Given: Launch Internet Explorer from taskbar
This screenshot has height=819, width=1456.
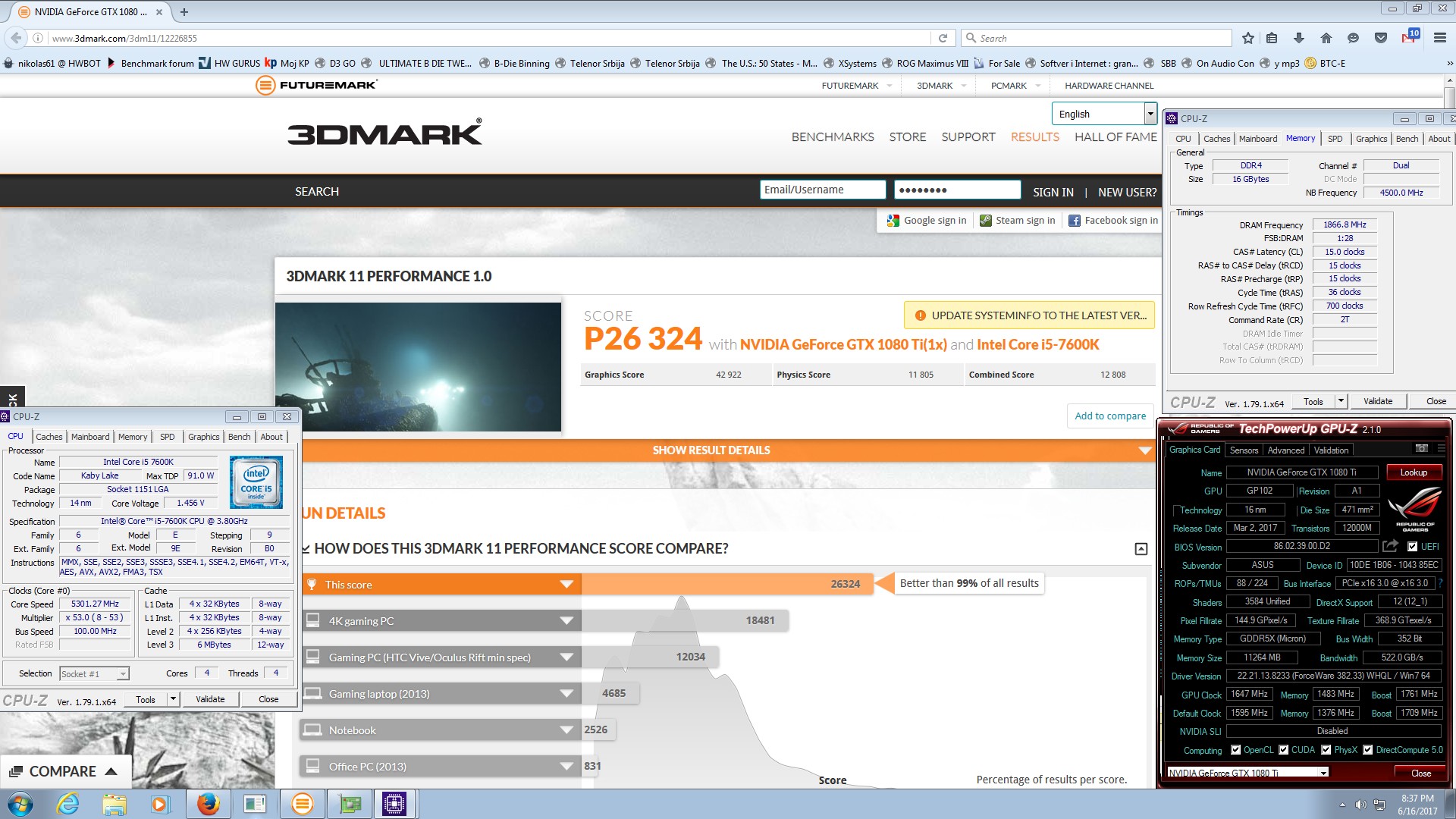Looking at the screenshot, I should 67,804.
